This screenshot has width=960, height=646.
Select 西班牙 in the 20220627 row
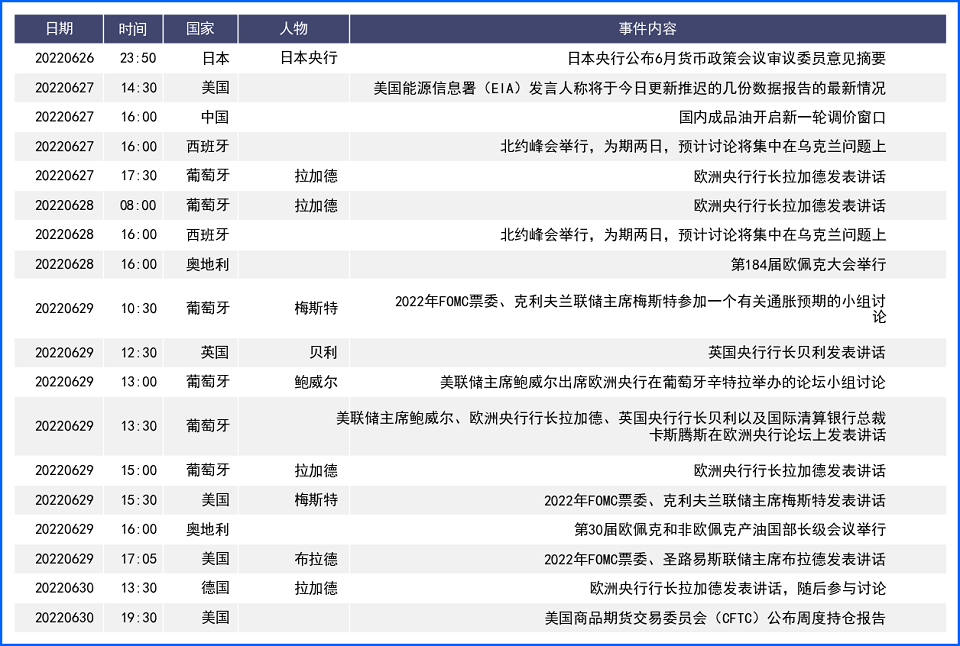coord(208,146)
